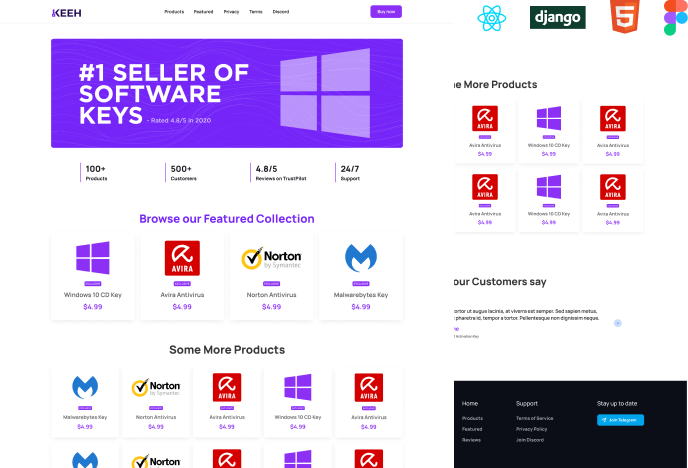The image size is (688, 468).
Task: Click the centered 'Some More Products' heading
Action: pos(227,350)
